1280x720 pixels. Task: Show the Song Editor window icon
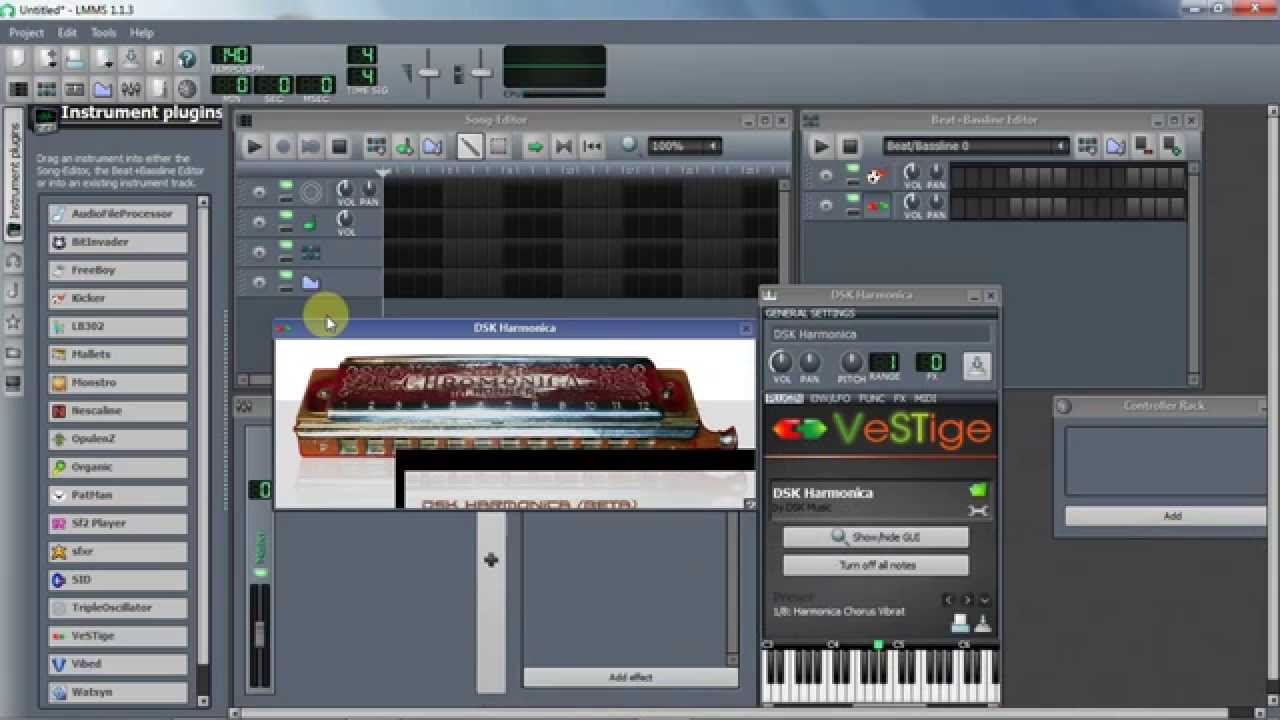18,89
